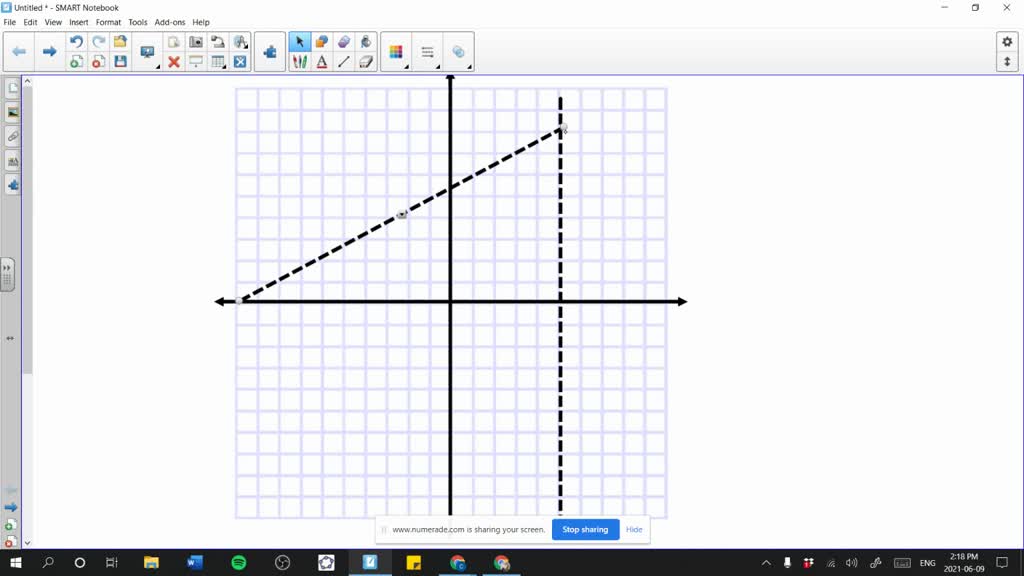This screenshot has height=576, width=1024.
Task: Open the Add-ons puzzle piece panel
Action: [11, 185]
